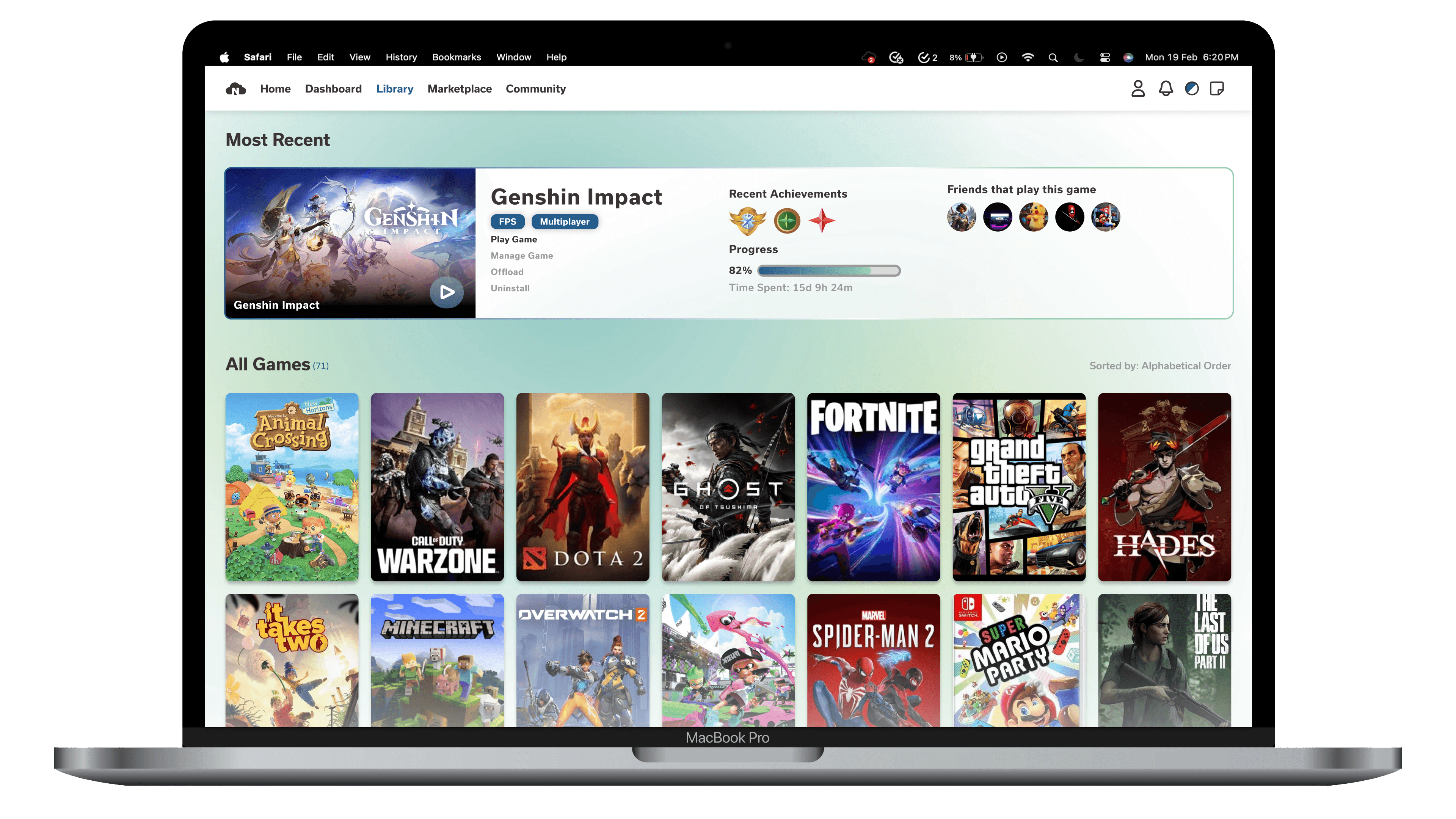
Task: Click the red four-point star achievement
Action: click(821, 220)
